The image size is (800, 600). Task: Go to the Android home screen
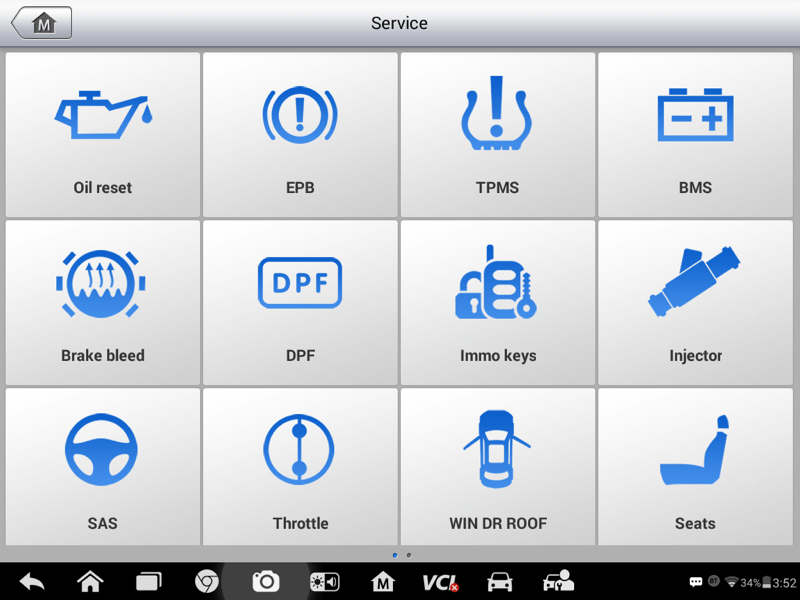90,582
